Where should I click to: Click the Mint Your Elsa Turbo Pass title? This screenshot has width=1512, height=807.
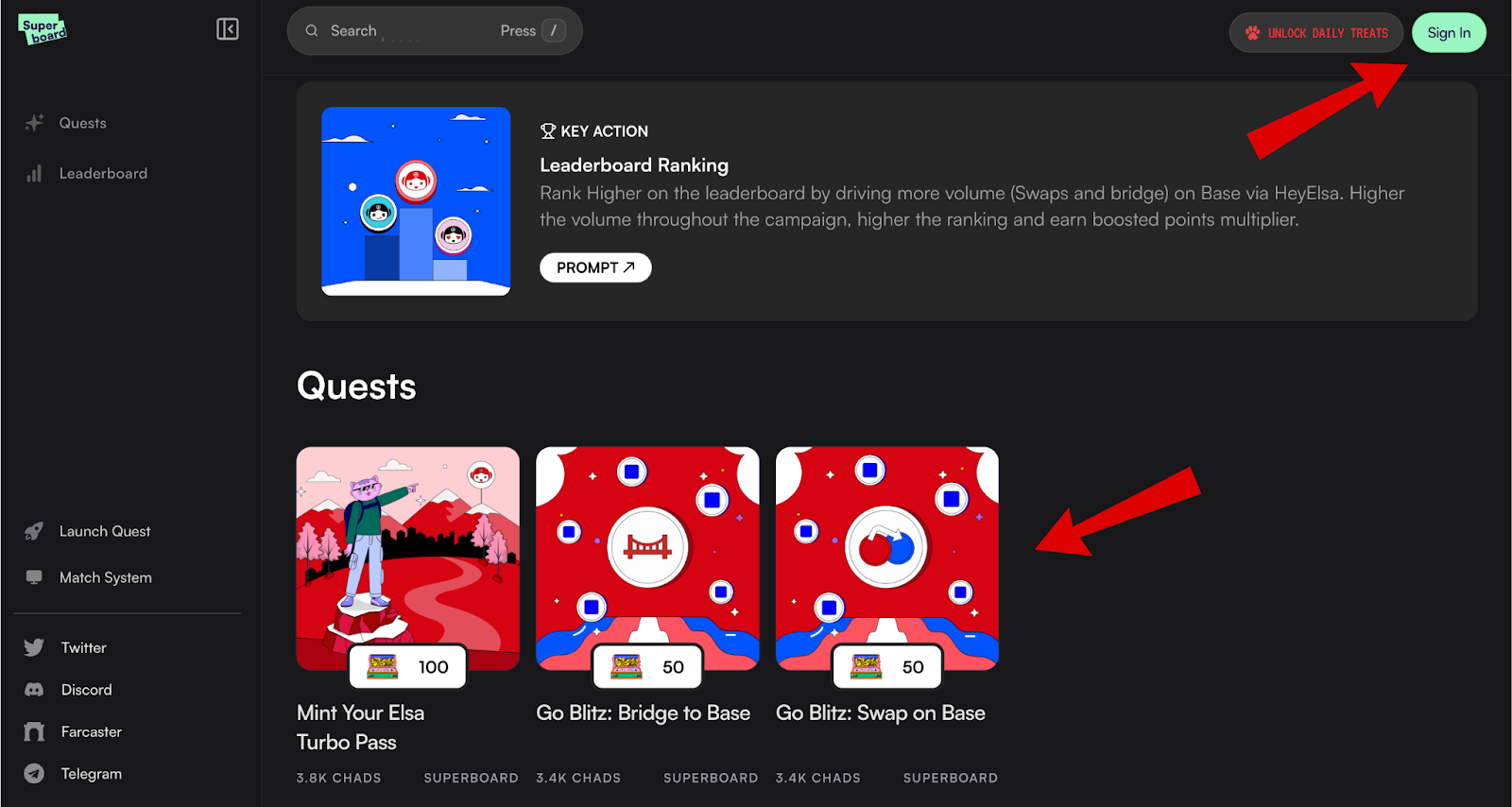(360, 728)
